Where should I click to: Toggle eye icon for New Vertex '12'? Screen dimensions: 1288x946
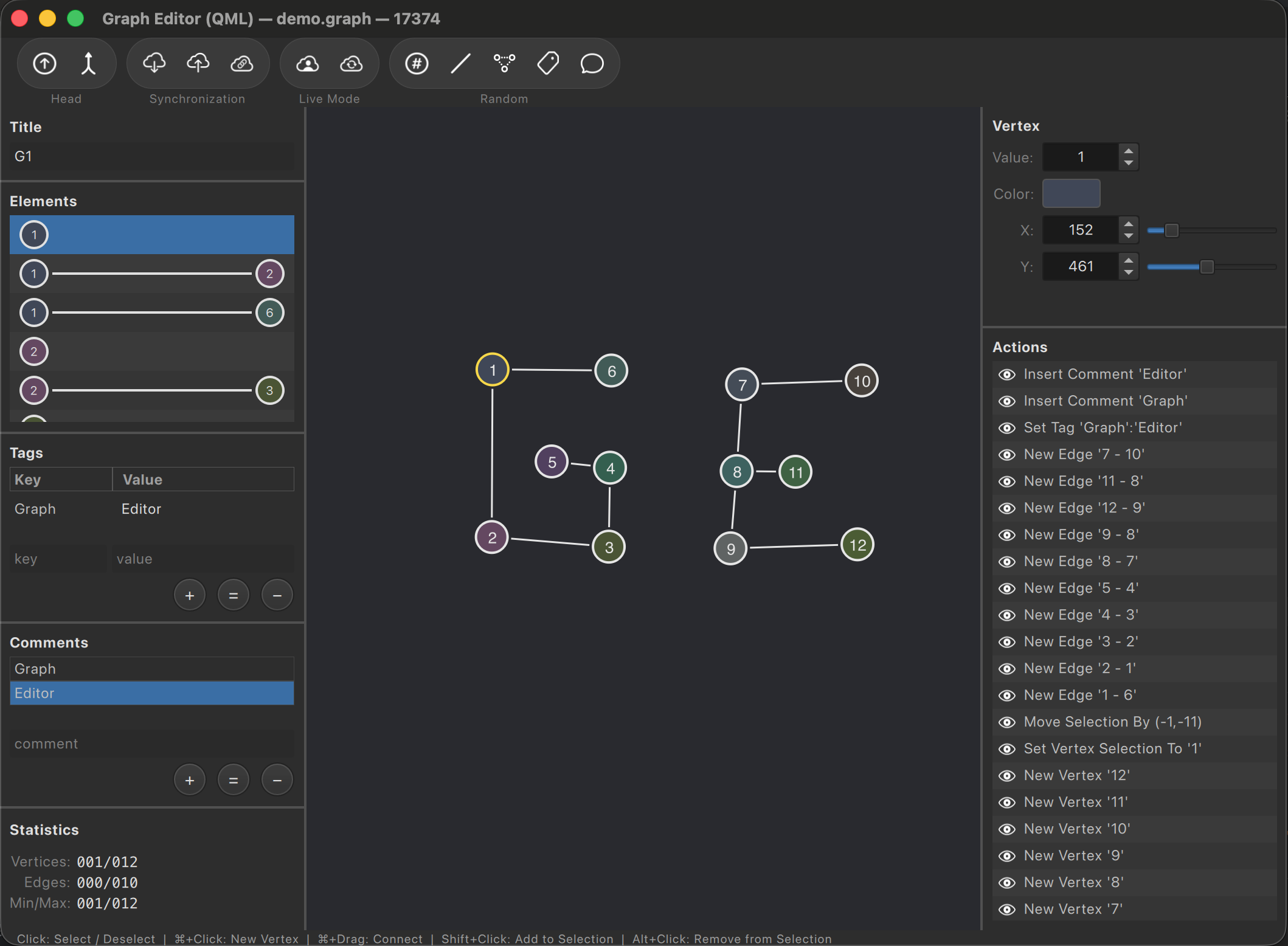(1007, 776)
